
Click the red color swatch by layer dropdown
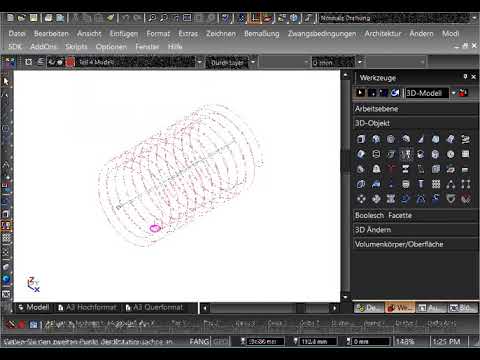tap(70, 62)
